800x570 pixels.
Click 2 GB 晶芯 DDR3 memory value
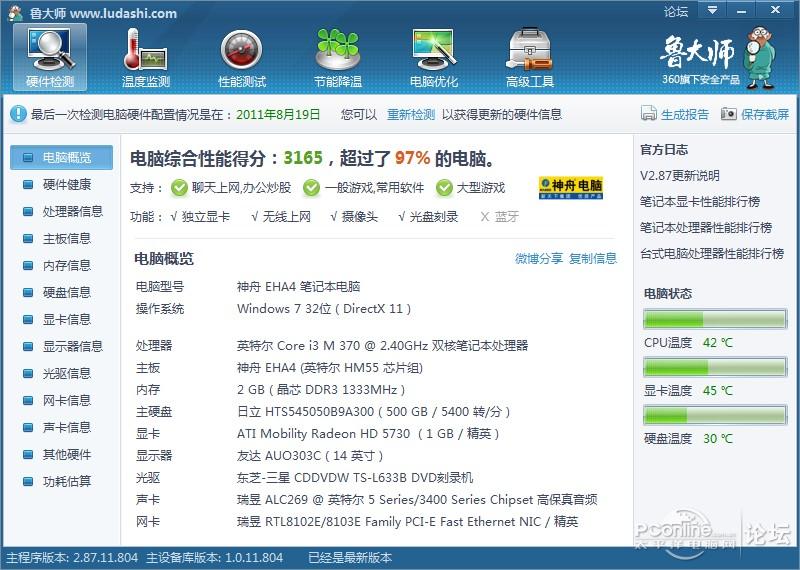click(x=321, y=390)
